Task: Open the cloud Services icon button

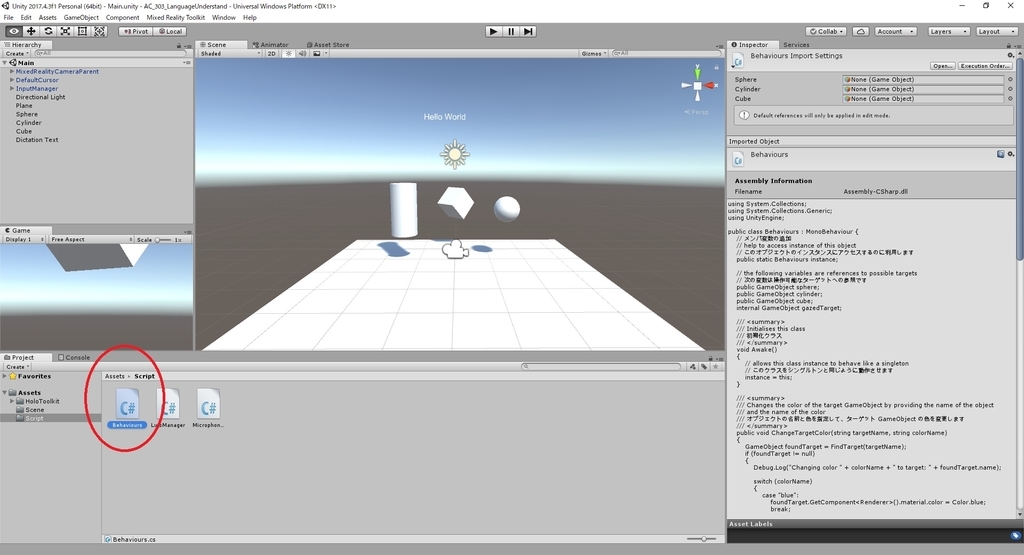Action: (861, 31)
